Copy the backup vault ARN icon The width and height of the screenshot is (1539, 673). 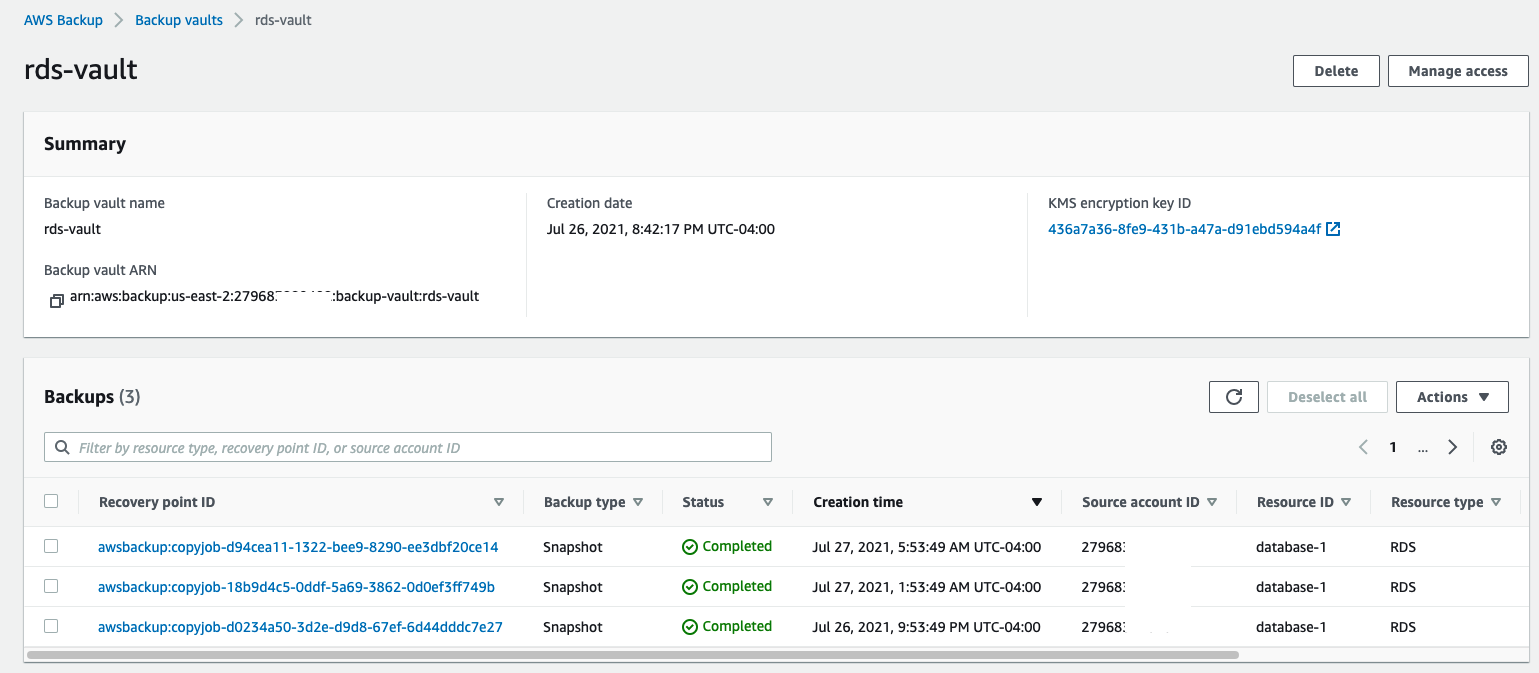[57, 300]
